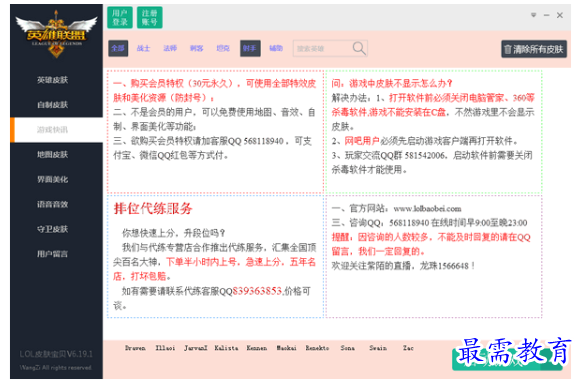The image size is (580, 382).
Task: Filter heroes by 战士
Action: (x=144, y=48)
